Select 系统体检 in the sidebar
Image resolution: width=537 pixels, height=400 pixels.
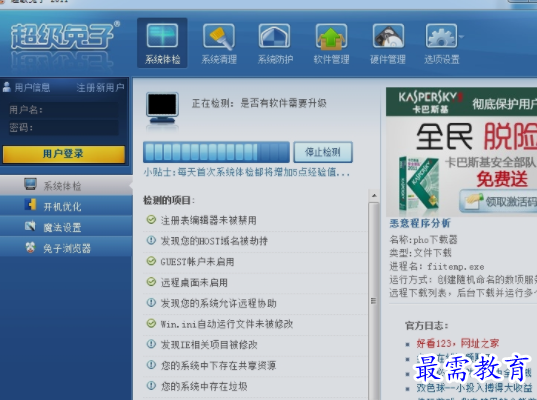[66, 186]
